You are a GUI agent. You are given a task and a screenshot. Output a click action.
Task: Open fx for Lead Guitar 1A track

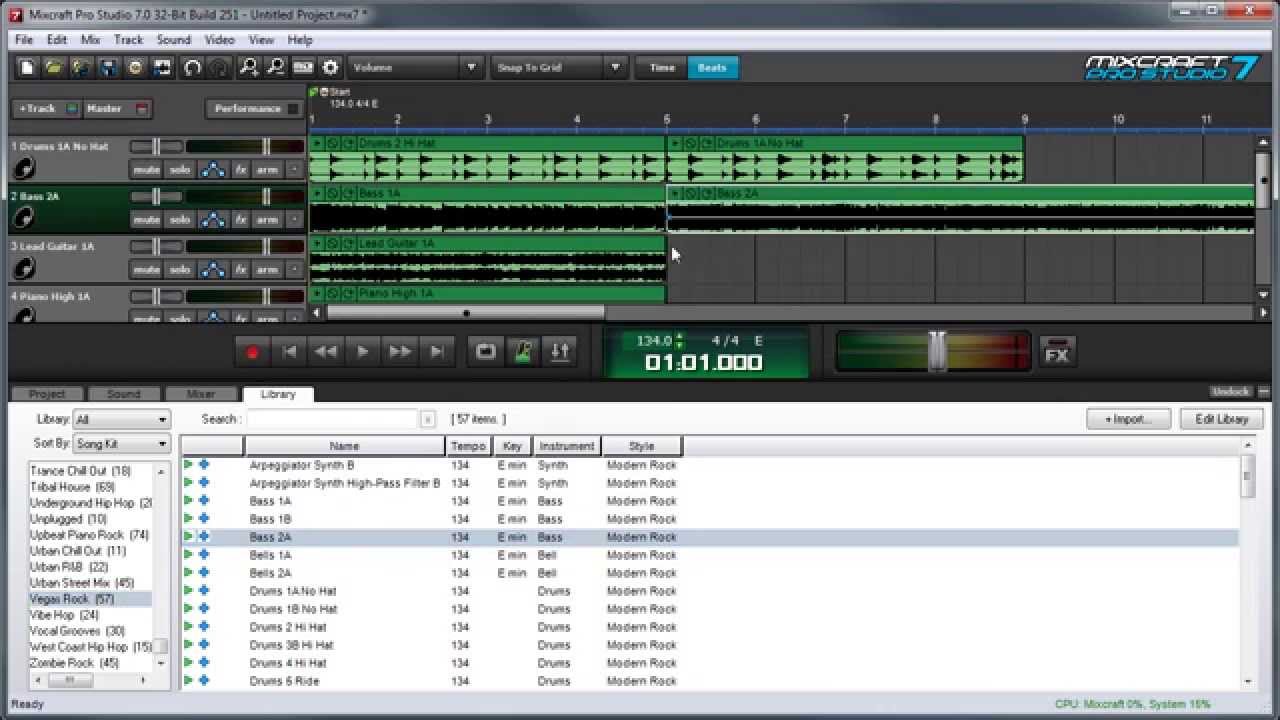click(240, 269)
